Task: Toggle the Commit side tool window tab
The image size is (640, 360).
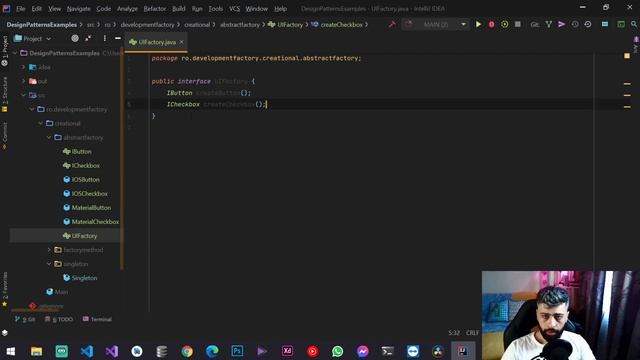Action: (5, 136)
